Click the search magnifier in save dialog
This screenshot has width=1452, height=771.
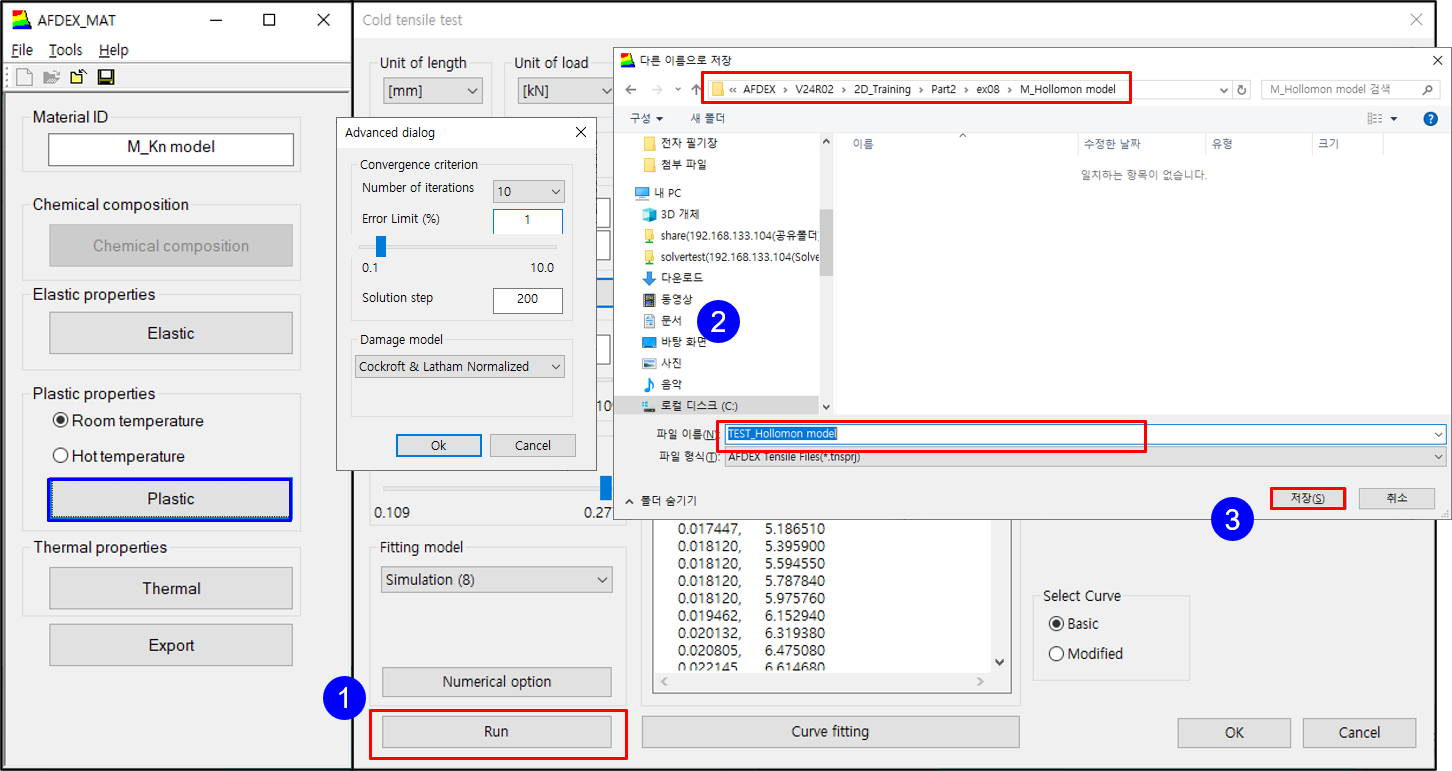(x=1430, y=89)
